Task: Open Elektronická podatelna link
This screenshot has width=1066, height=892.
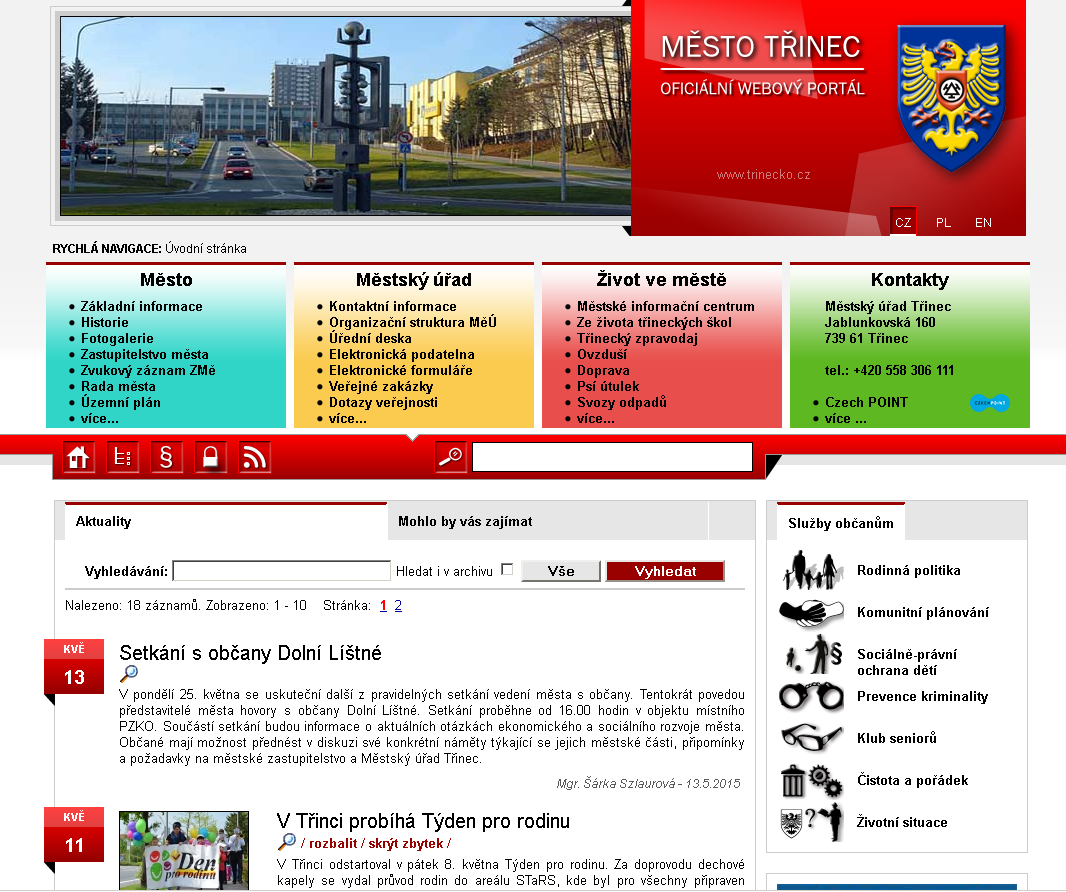Action: [x=402, y=354]
